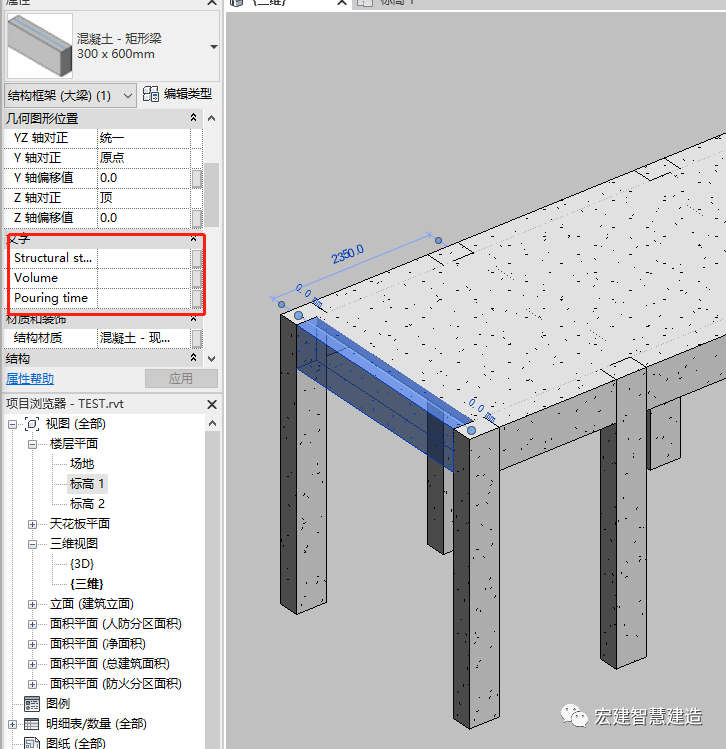This screenshot has height=749, width=726.
Task: Click properties scrollbar down arrow
Action: (x=212, y=359)
